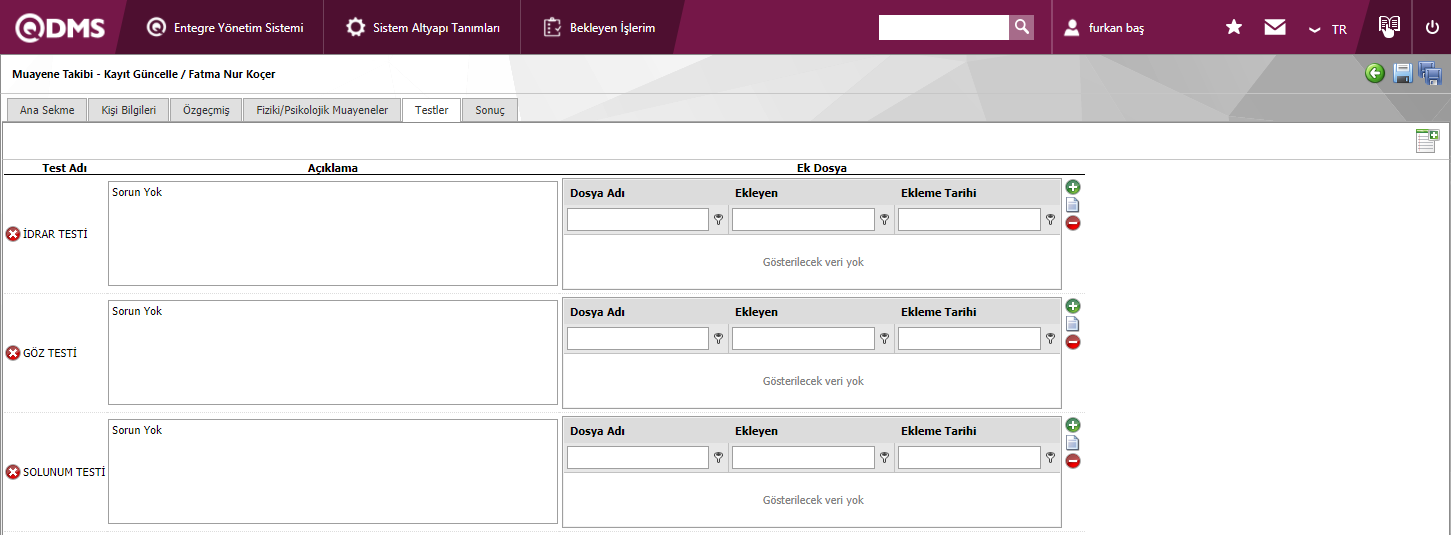
Task: Switch to Ana Sekme tab
Action: pos(47,110)
